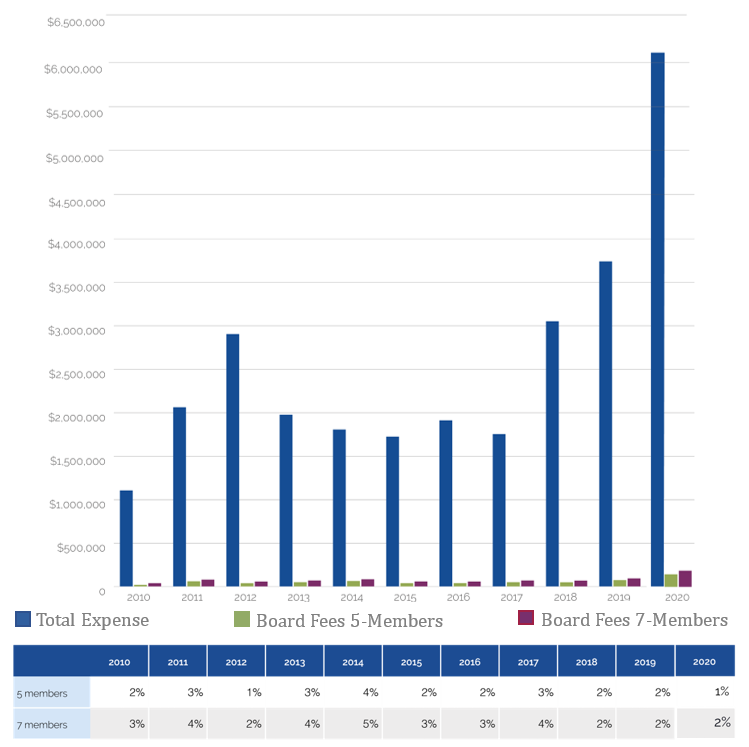Click the blue 2012 Total Expense bar
Image resolution: width=749 pixels, height=747 pixels.
point(232,459)
